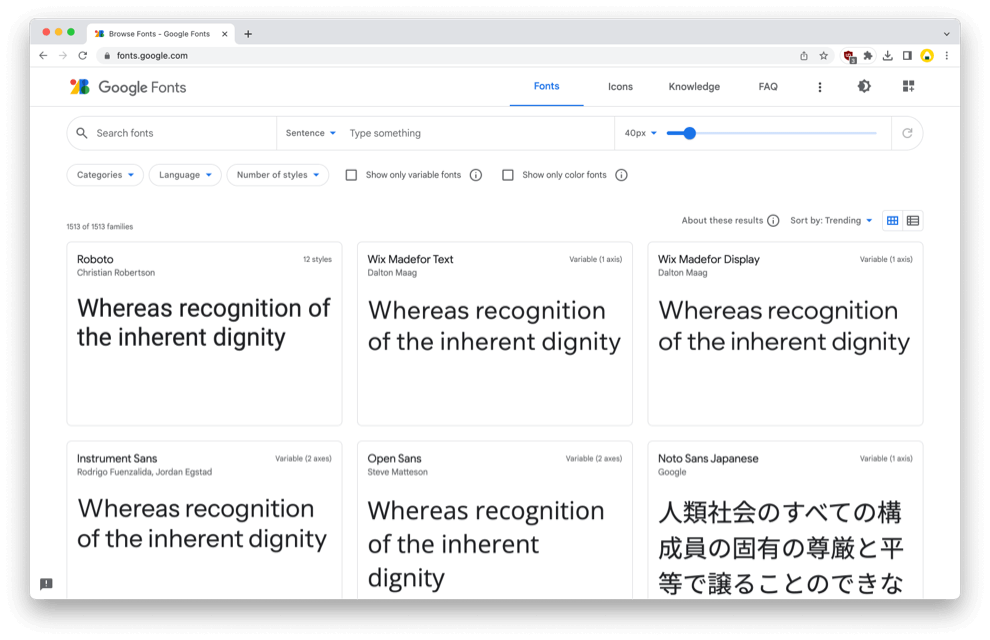
Task: Switch to grid view layout
Action: tap(893, 221)
